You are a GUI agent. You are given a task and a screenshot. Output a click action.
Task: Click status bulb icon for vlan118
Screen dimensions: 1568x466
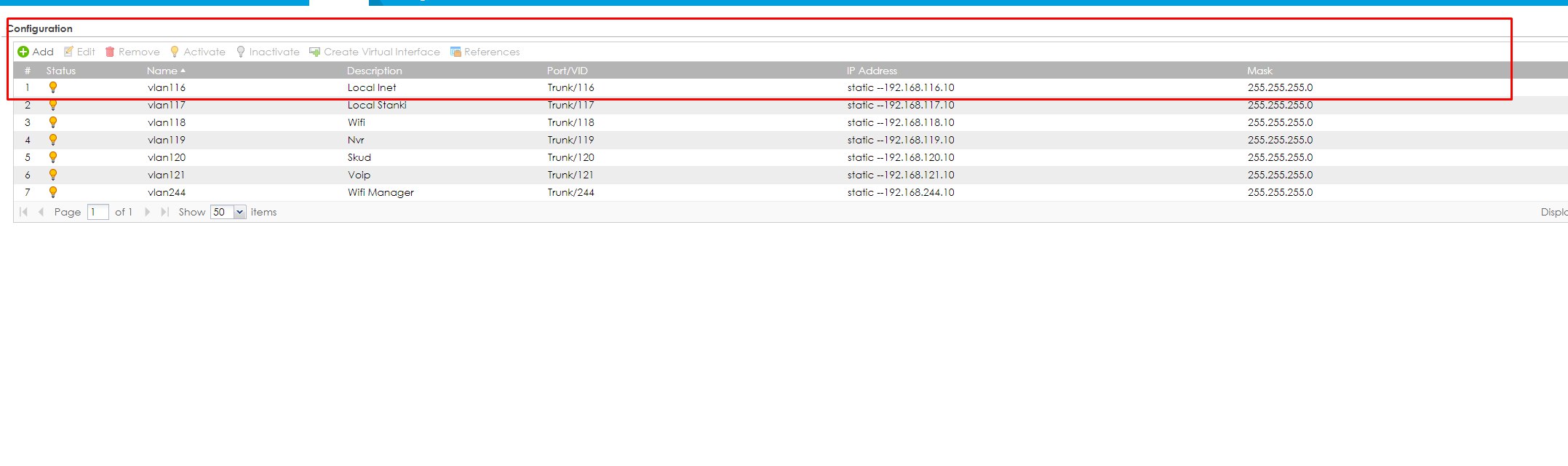(53, 122)
